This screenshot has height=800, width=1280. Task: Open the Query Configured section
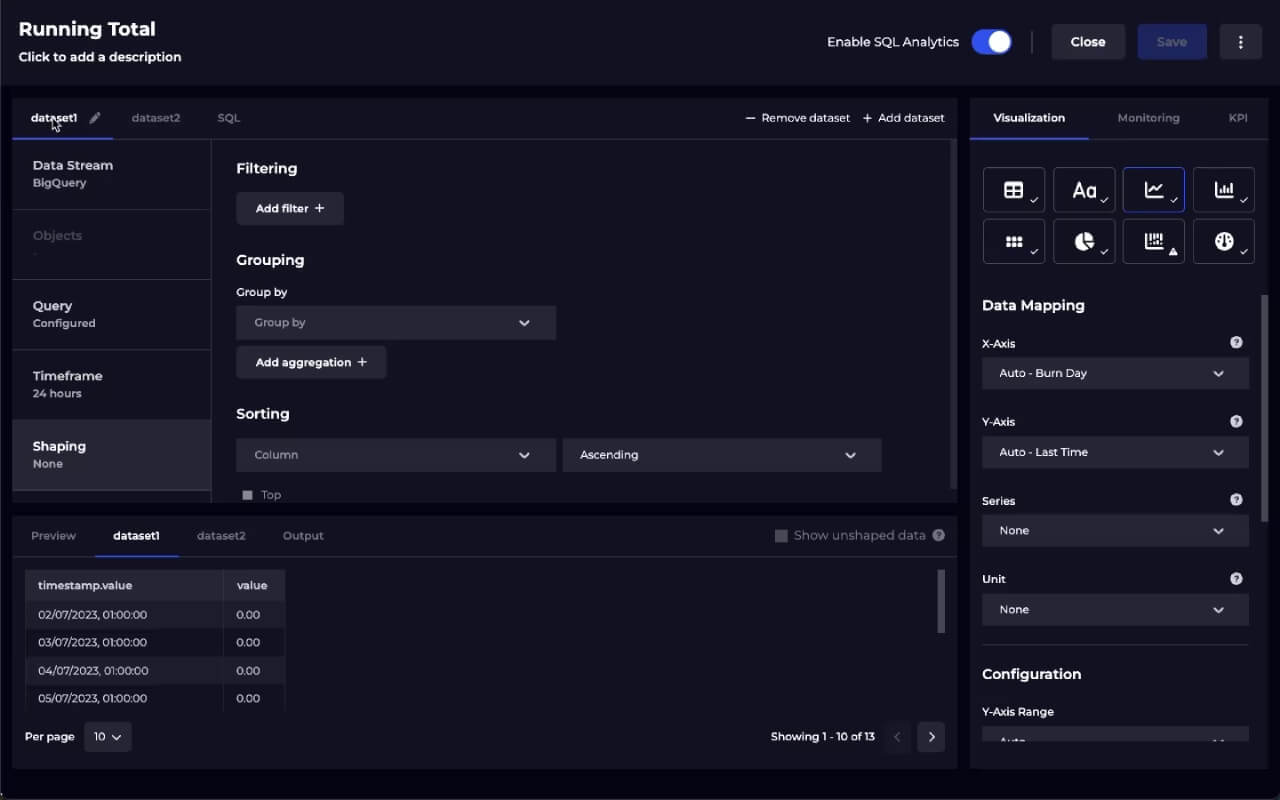coord(111,314)
